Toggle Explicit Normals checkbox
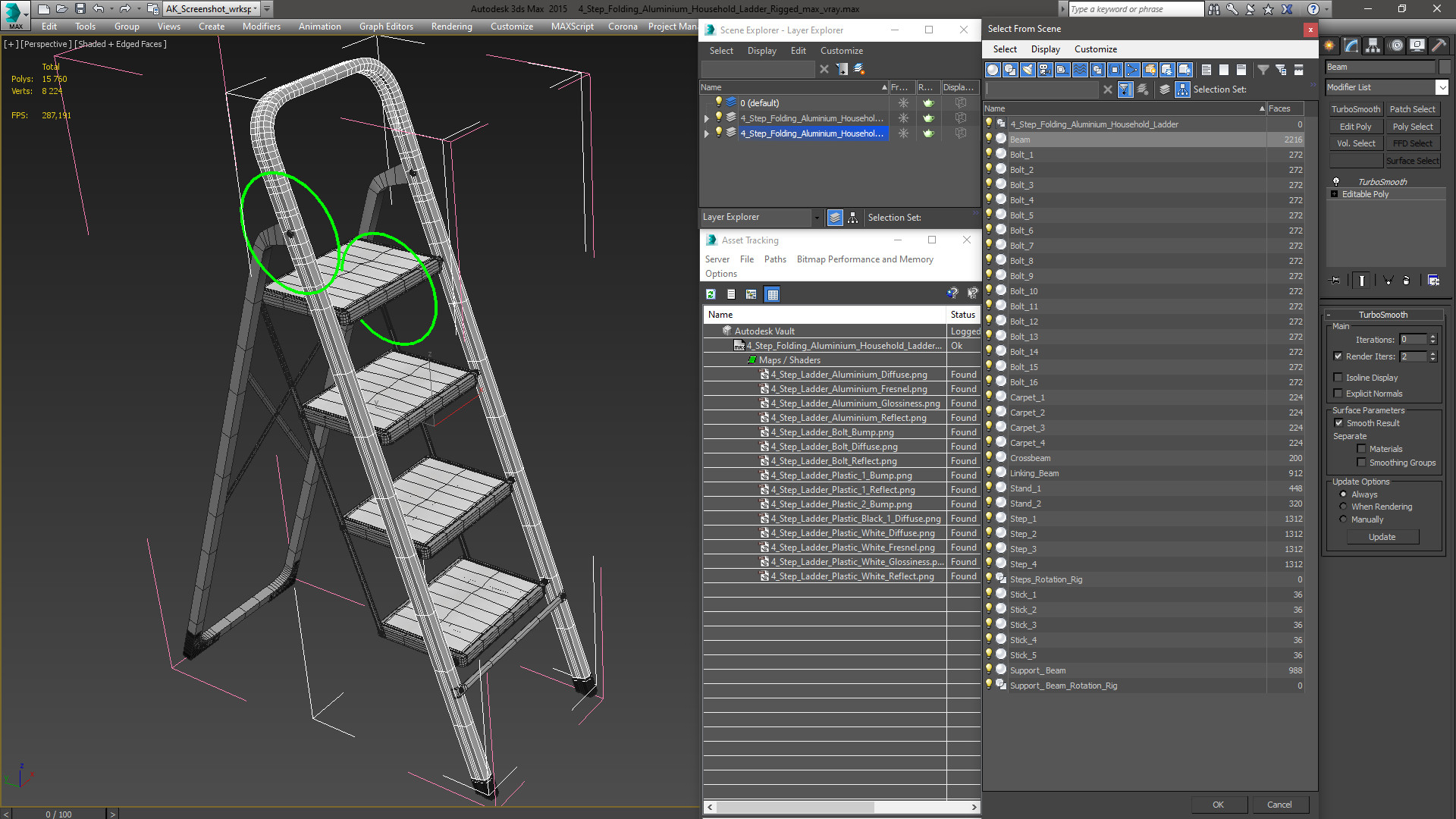1456x819 pixels. click(1338, 394)
